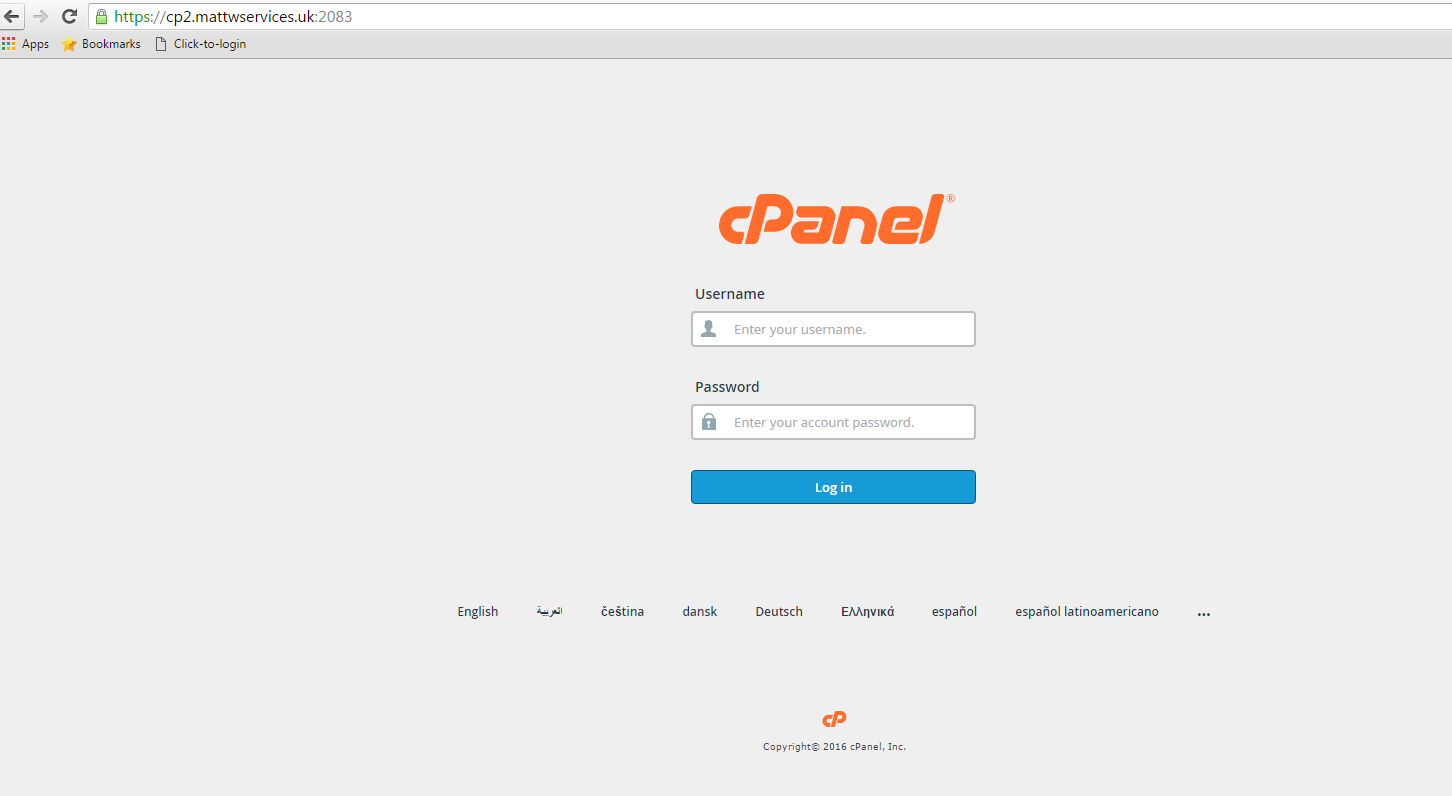Click the user icon in username field
The width and height of the screenshot is (1452, 796).
click(x=709, y=329)
